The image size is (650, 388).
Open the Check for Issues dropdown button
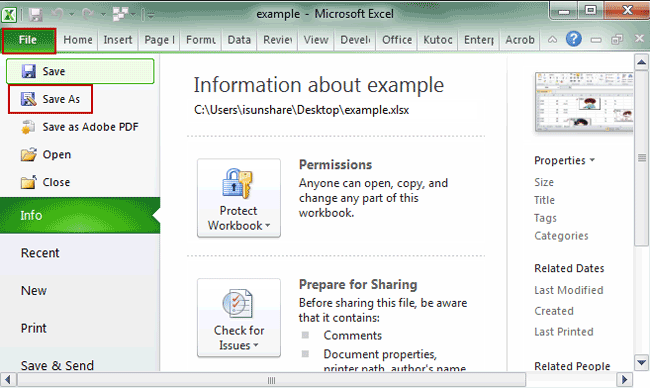click(239, 318)
